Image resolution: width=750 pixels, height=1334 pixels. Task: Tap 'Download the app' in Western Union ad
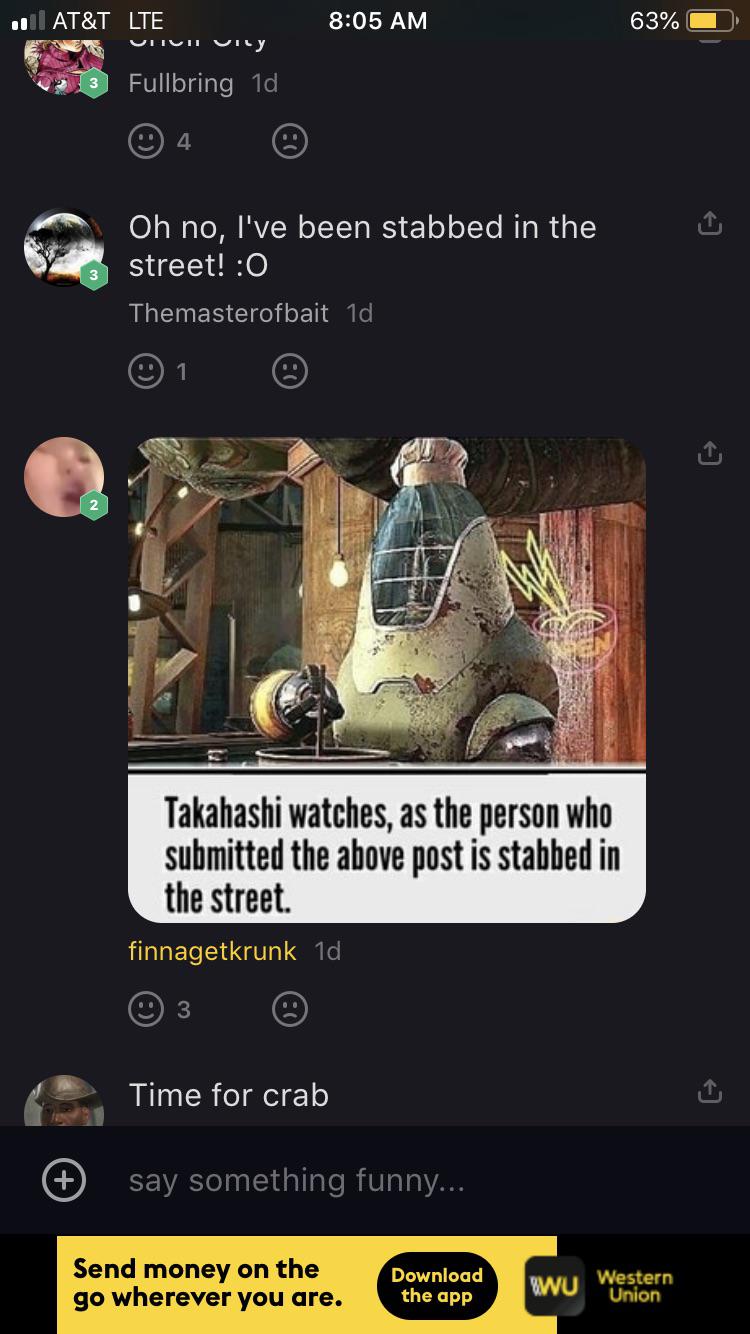point(437,1285)
